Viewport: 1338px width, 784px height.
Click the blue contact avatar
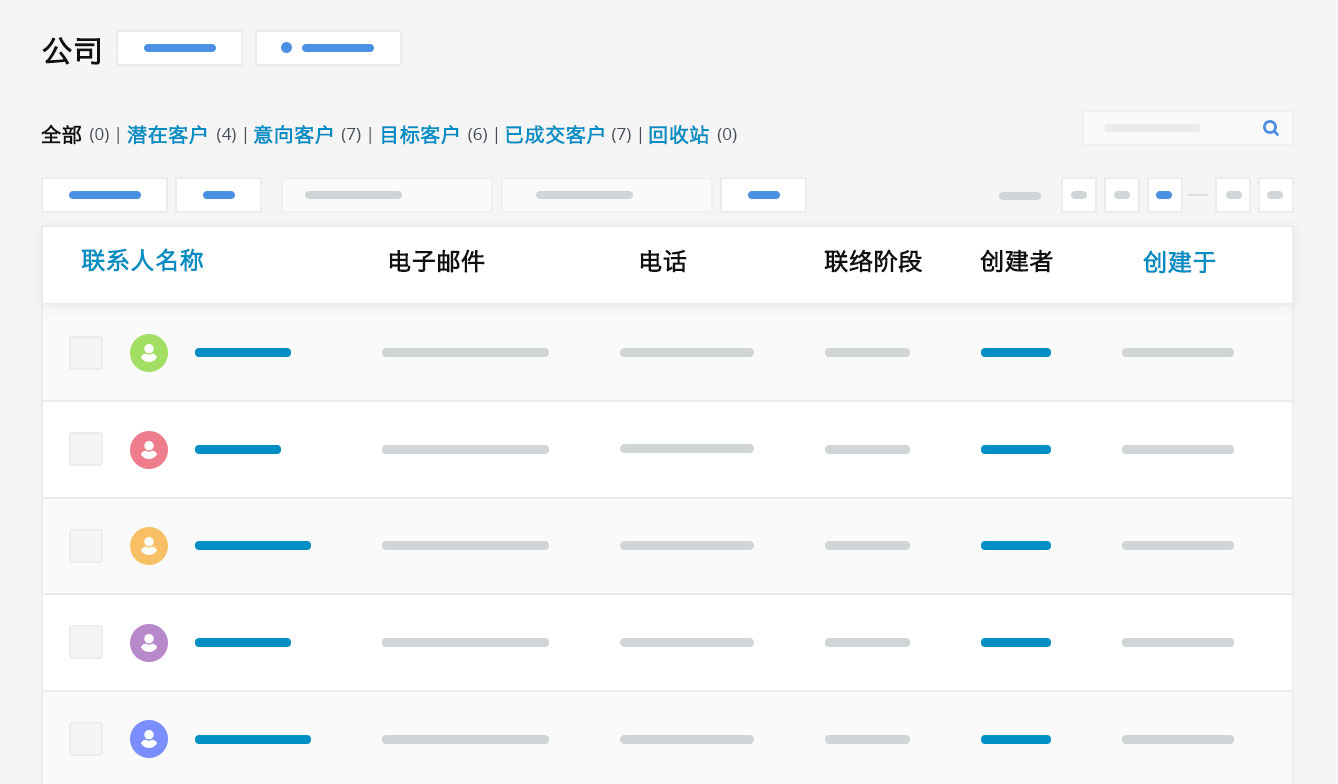(149, 739)
